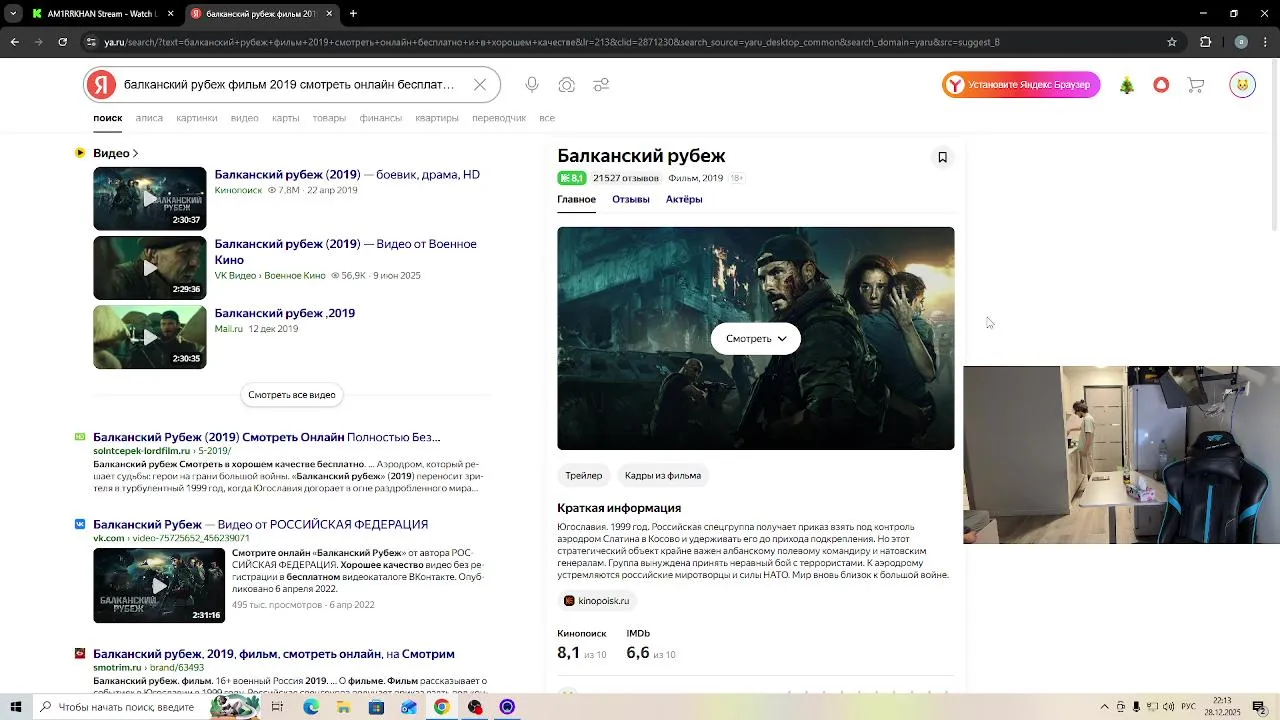Image resolution: width=1280 pixels, height=720 pixels.
Task: Open Актёры tab in film card
Action: coord(684,199)
